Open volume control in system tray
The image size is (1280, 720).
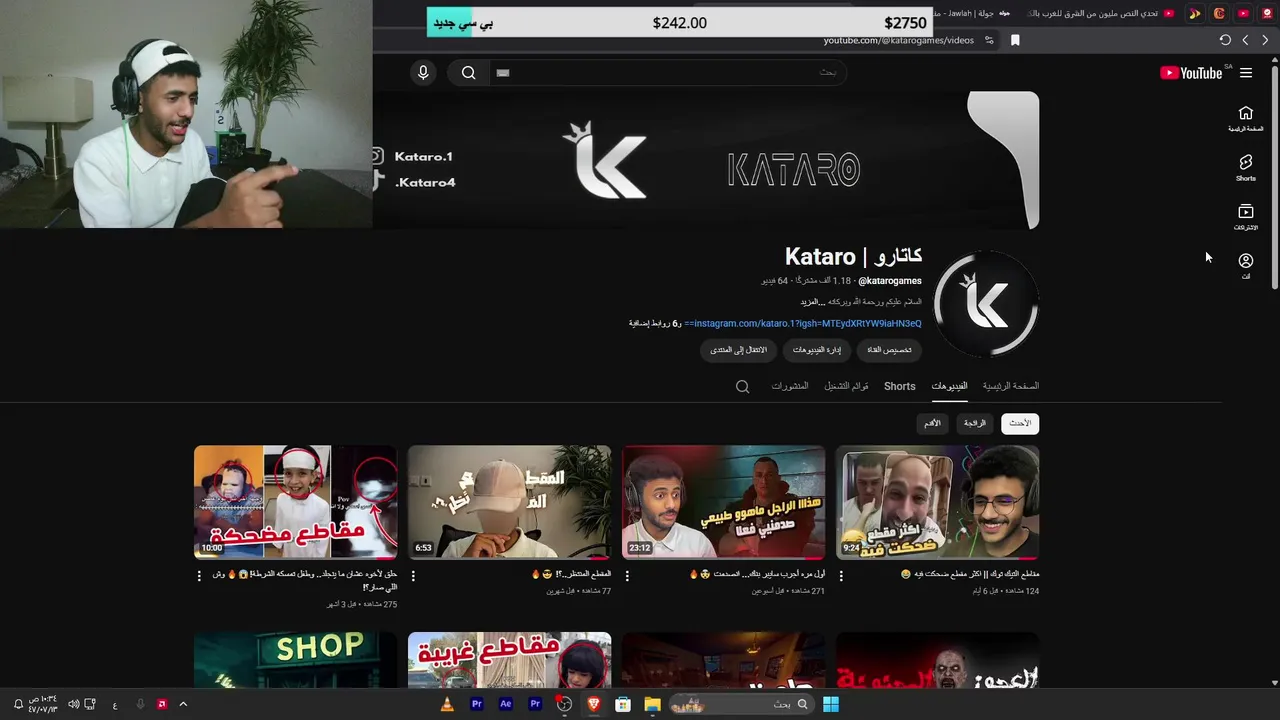point(73,704)
